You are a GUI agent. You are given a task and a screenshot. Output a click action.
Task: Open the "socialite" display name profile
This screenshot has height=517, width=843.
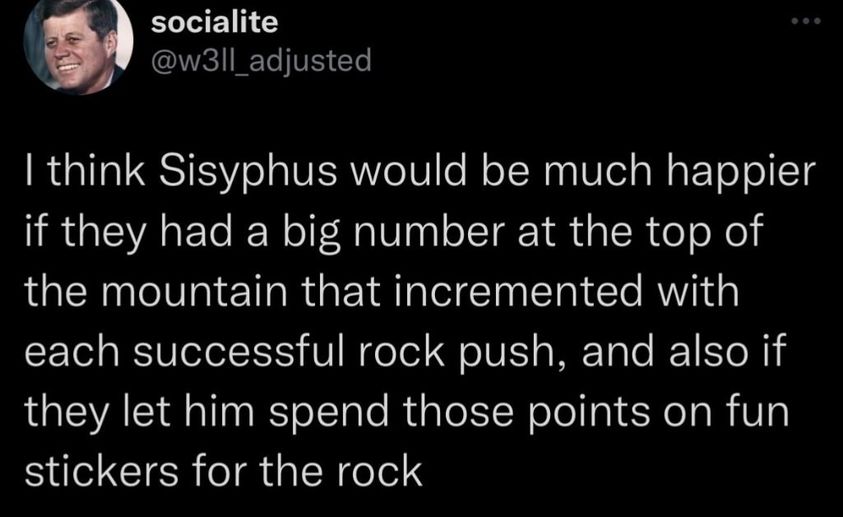click(213, 24)
